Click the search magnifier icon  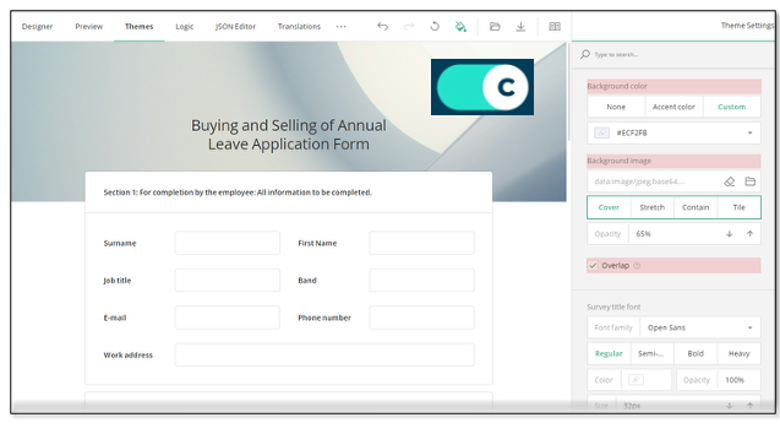coord(585,54)
